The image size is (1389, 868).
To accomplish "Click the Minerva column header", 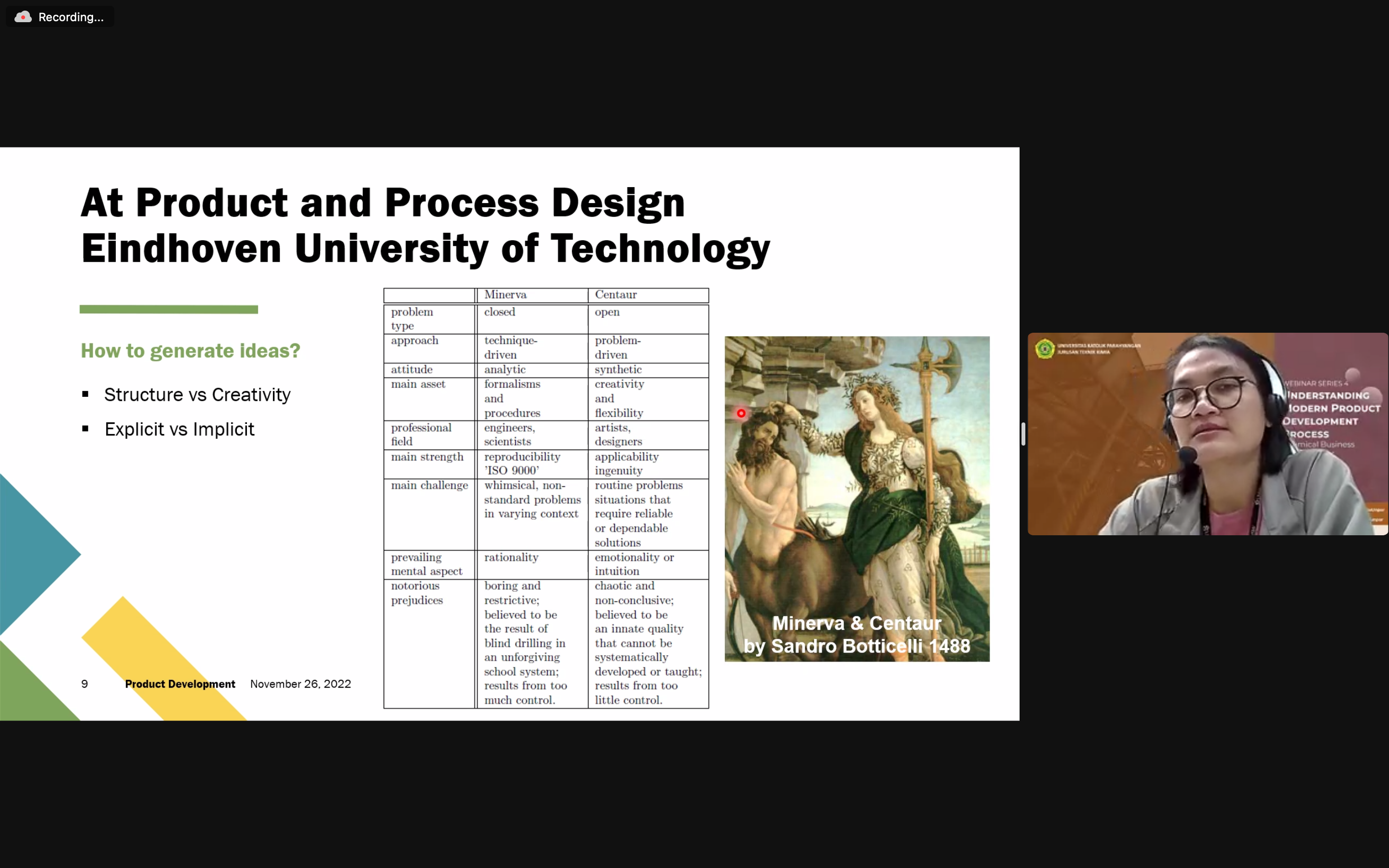I will [505, 295].
